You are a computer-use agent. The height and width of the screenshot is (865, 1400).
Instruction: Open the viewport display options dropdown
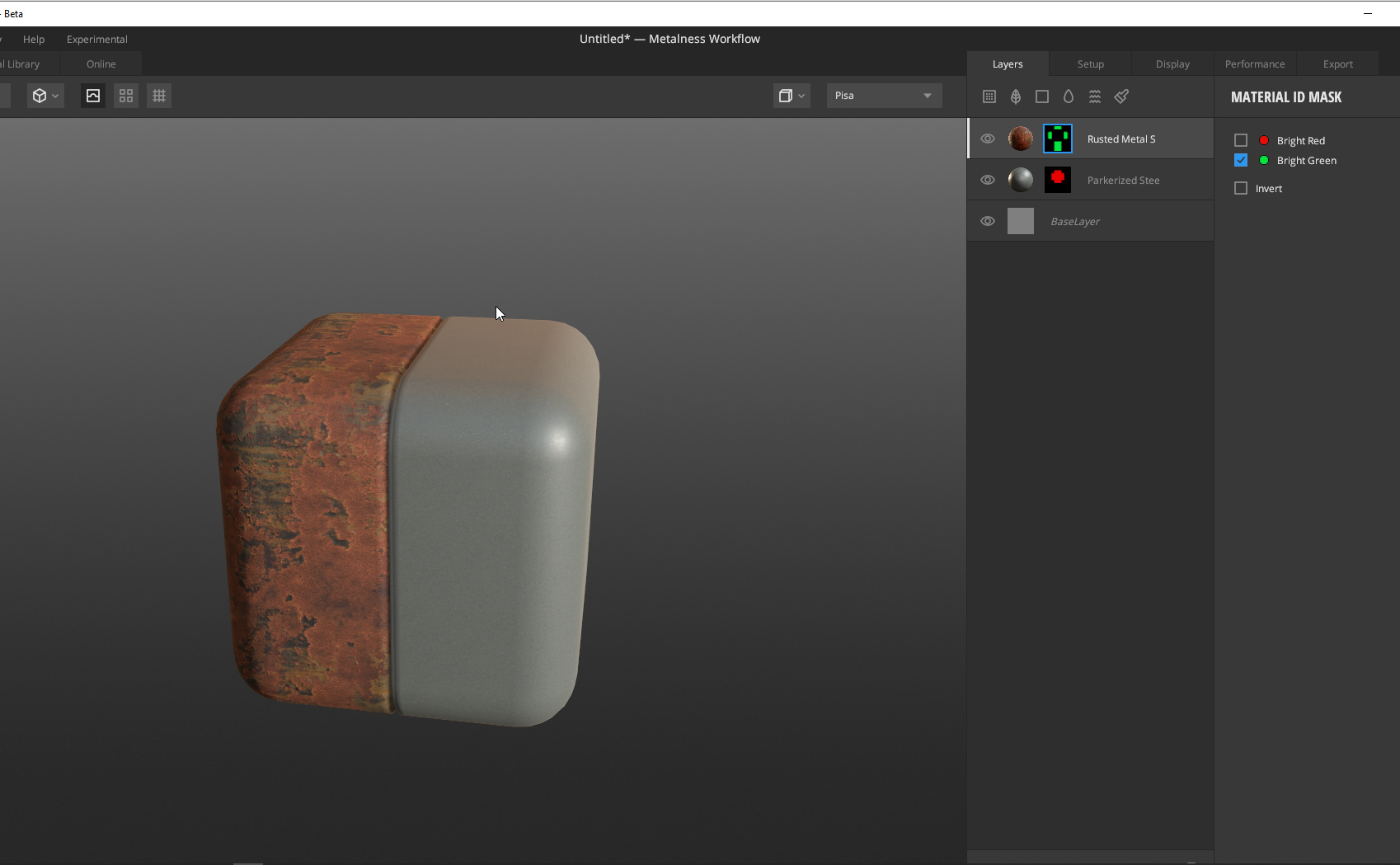[791, 95]
